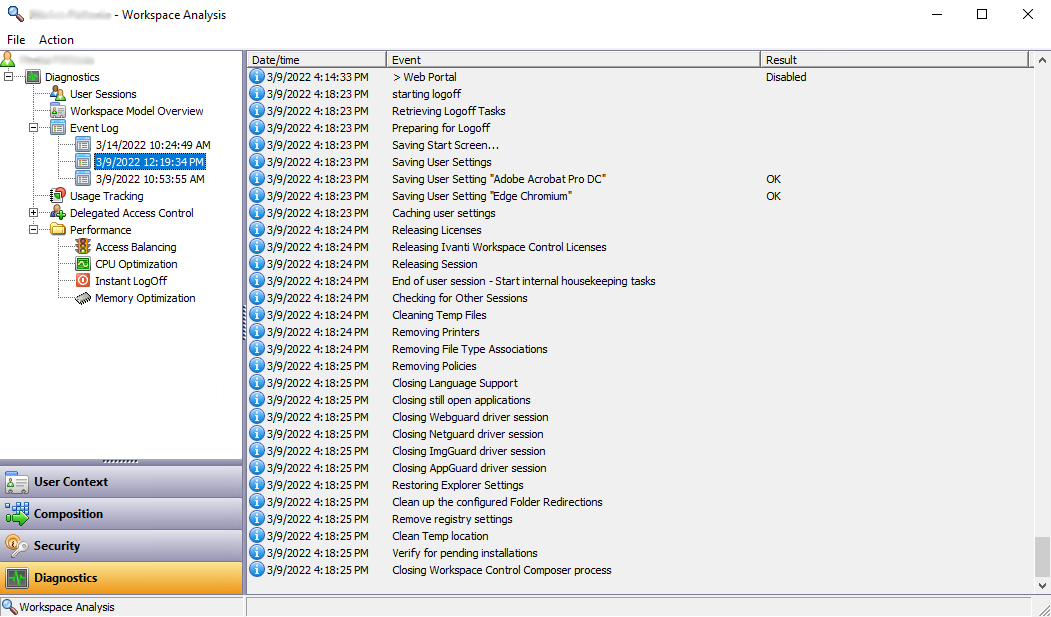Image resolution: width=1051 pixels, height=617 pixels.
Task: Switch to the Security section
Action: pyautogui.click(x=121, y=546)
